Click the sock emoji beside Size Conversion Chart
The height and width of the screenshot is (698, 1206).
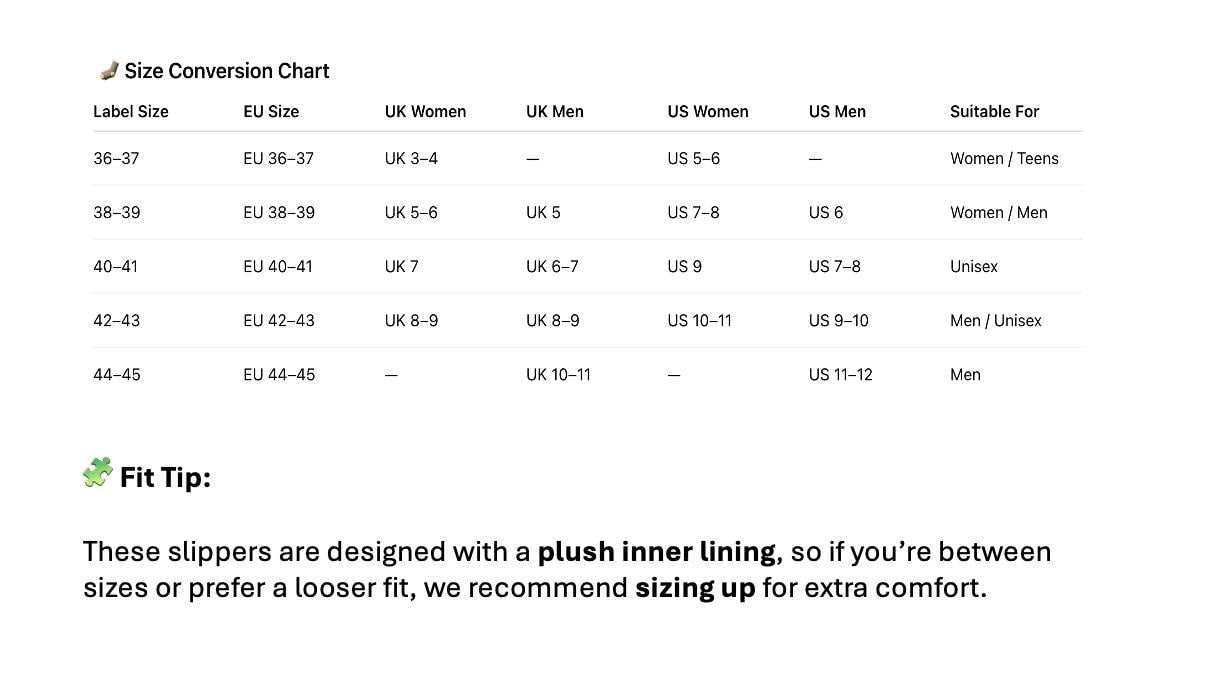click(x=109, y=70)
